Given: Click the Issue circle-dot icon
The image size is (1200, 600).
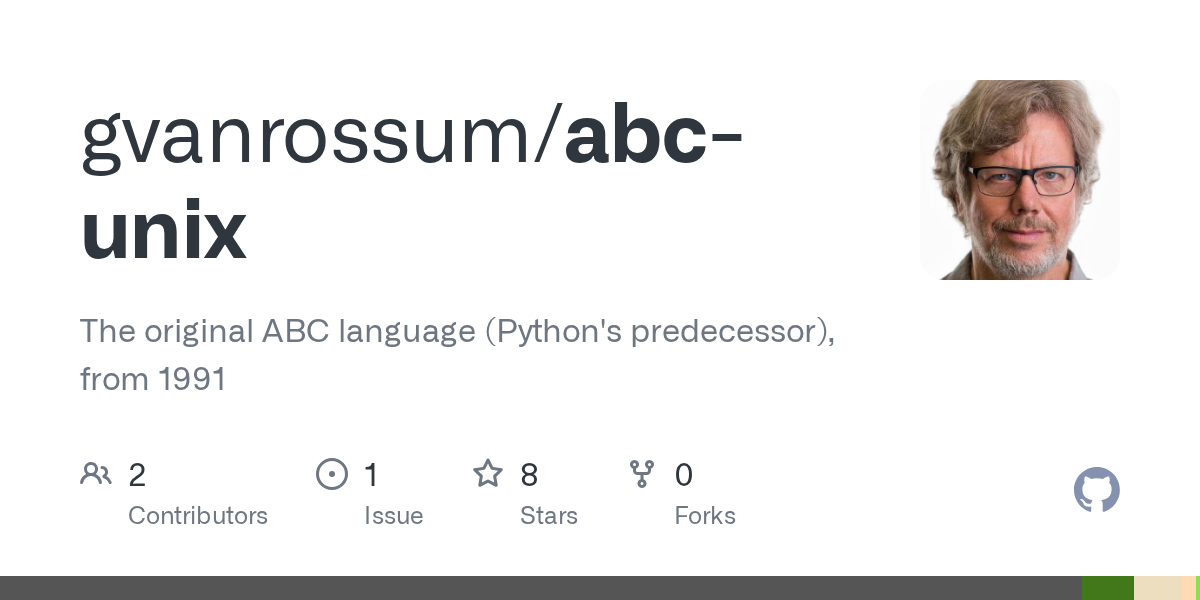Looking at the screenshot, I should (x=331, y=473).
